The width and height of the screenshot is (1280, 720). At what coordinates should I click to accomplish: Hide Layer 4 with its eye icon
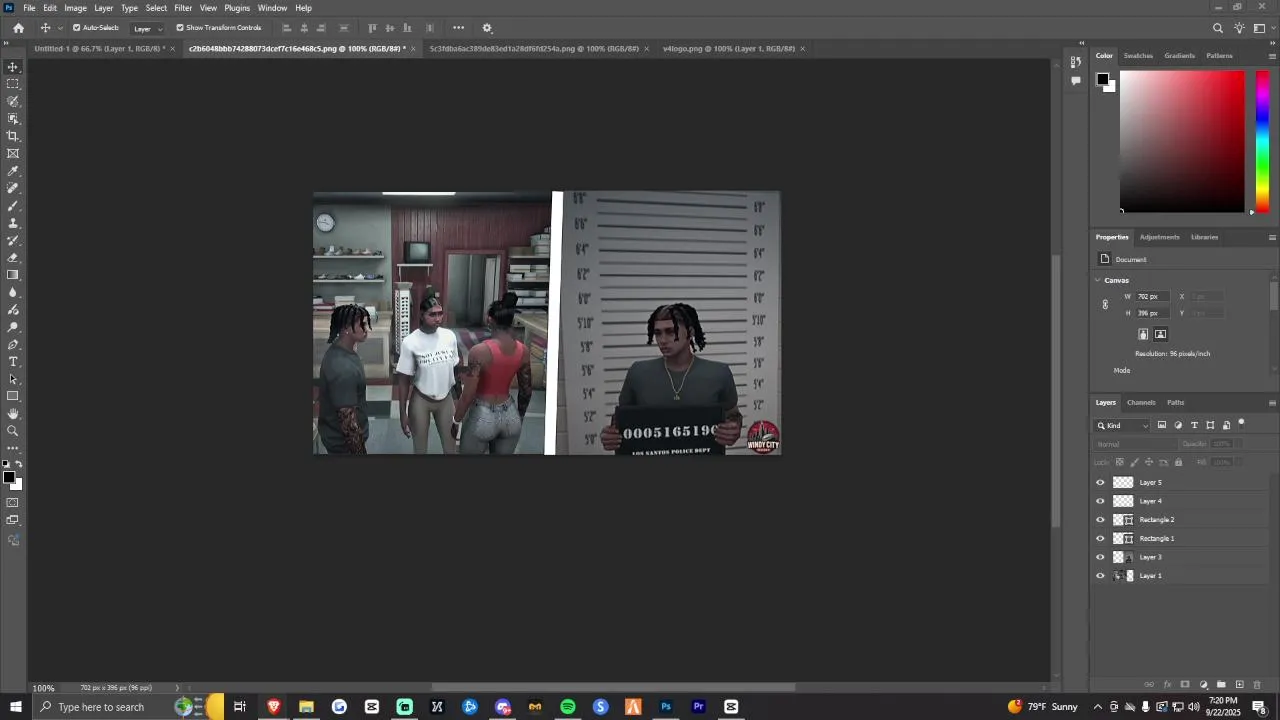click(x=1101, y=501)
